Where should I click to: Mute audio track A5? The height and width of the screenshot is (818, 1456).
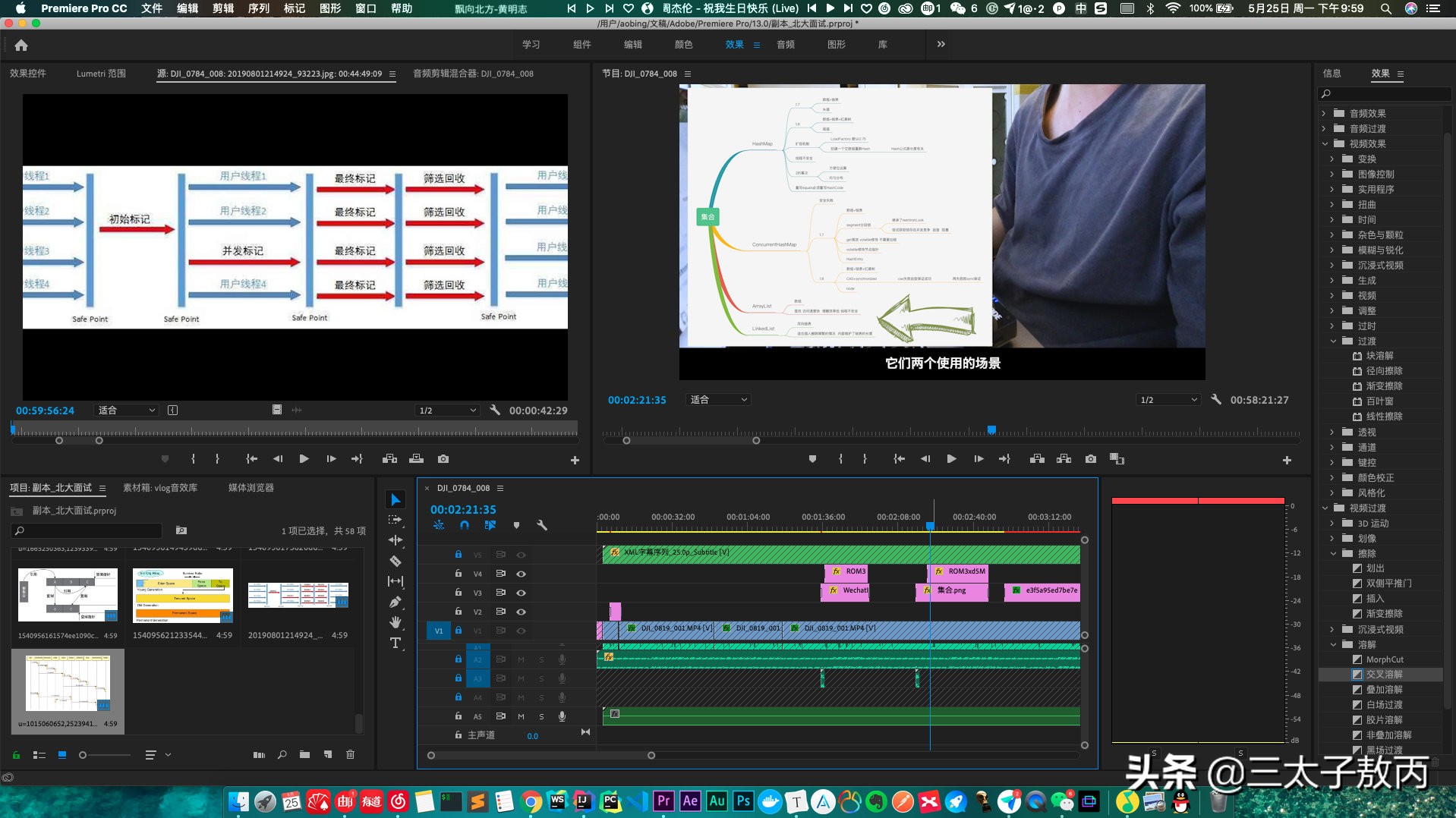pos(521,716)
